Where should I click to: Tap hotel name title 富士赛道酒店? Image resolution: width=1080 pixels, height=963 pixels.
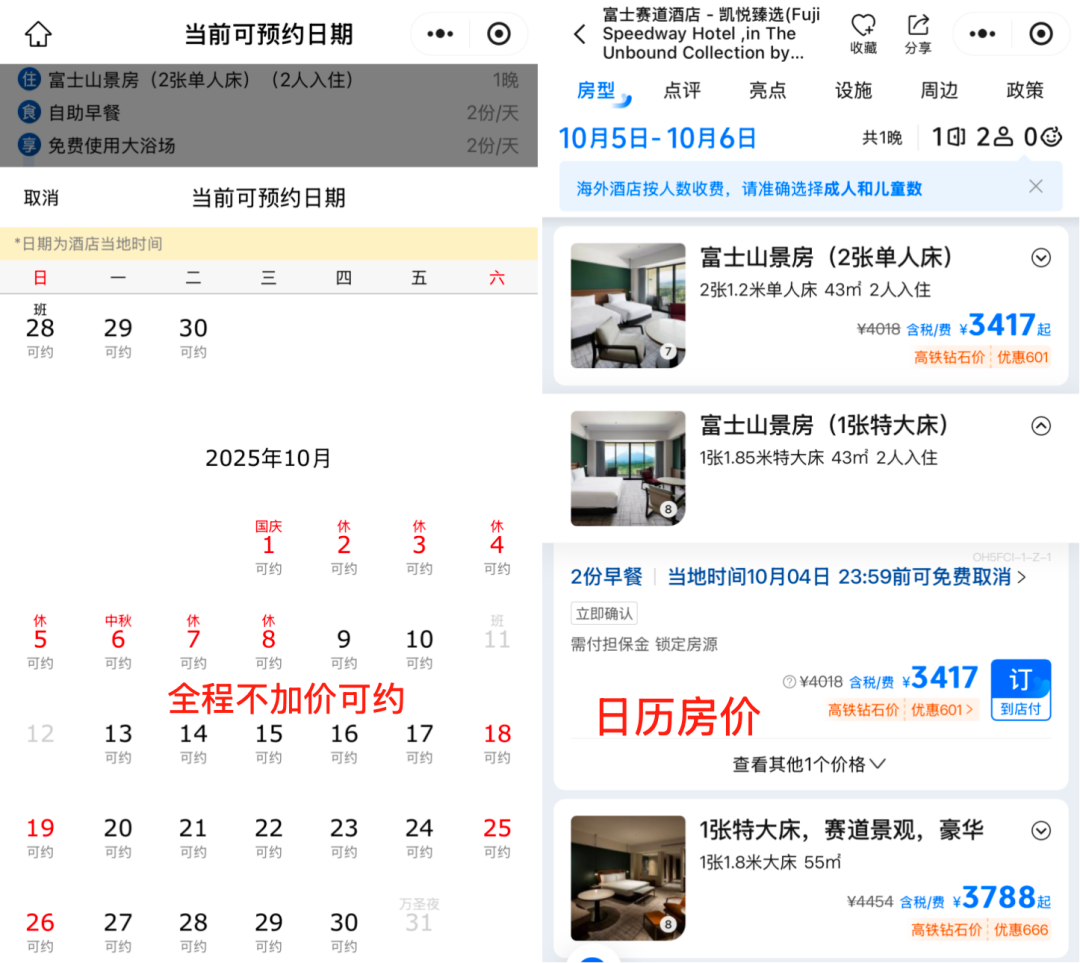point(711,33)
